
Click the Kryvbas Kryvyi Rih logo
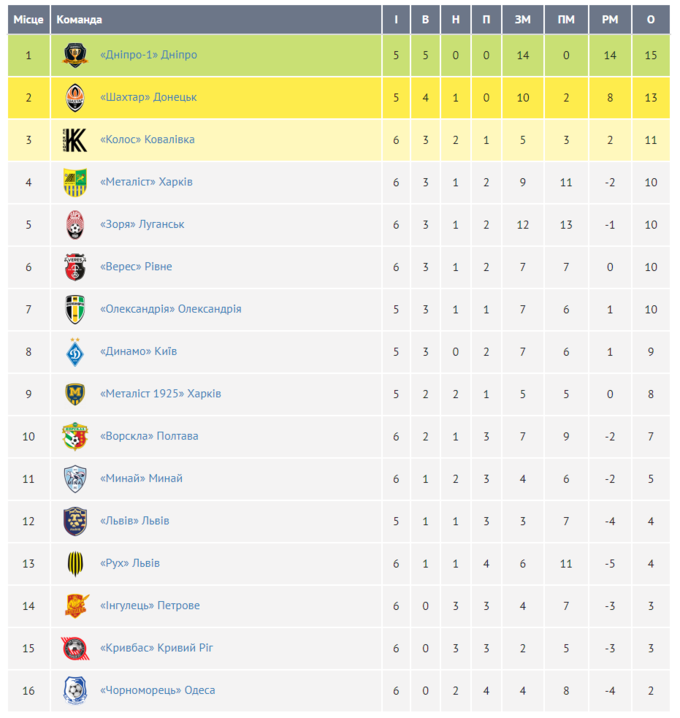coord(75,648)
